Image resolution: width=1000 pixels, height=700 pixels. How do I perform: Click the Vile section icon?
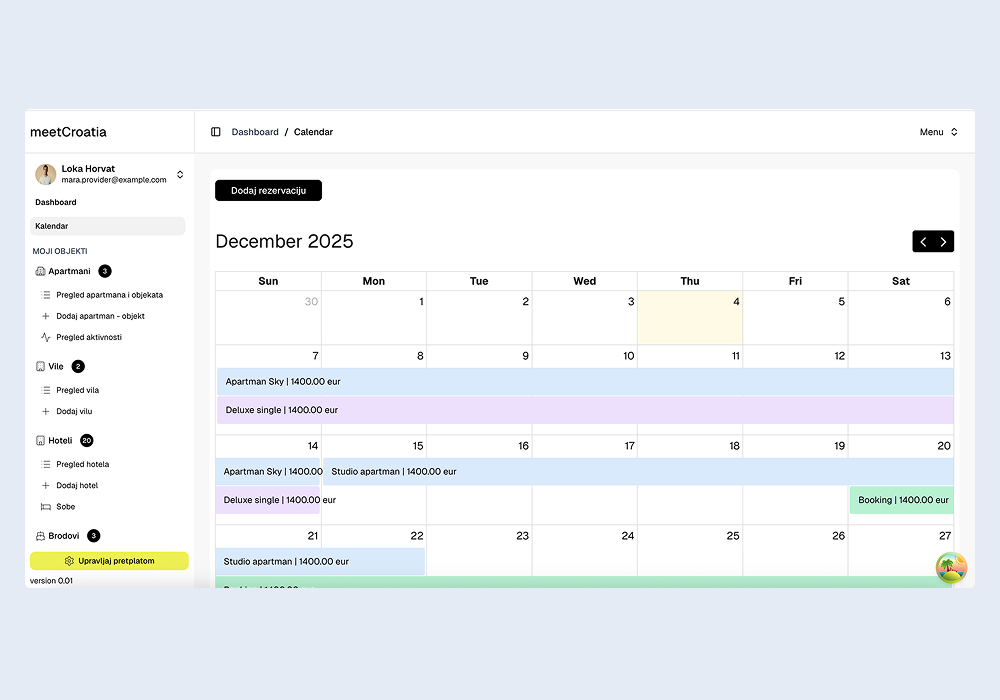(40, 367)
